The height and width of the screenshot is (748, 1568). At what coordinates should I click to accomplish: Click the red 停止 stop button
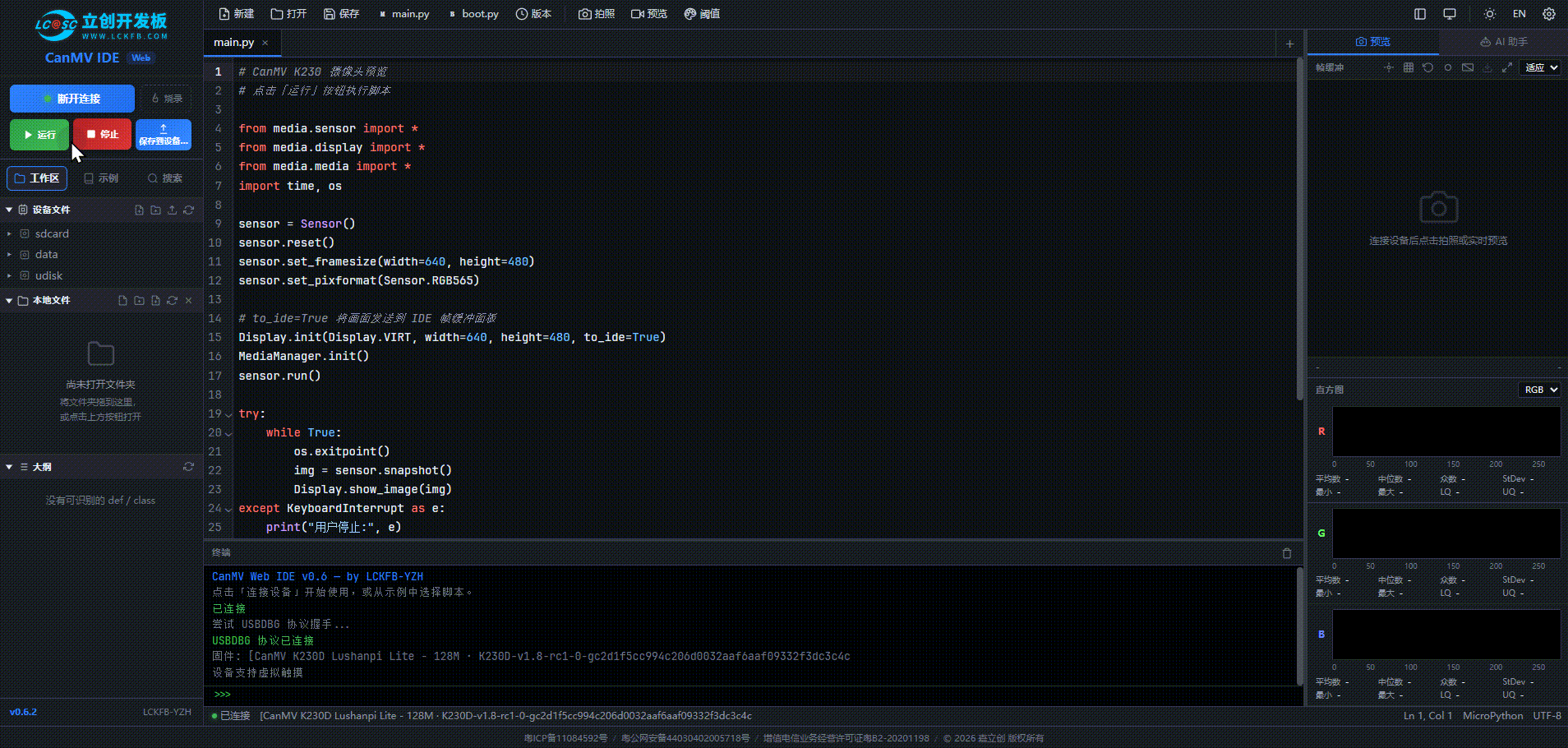[102, 135]
